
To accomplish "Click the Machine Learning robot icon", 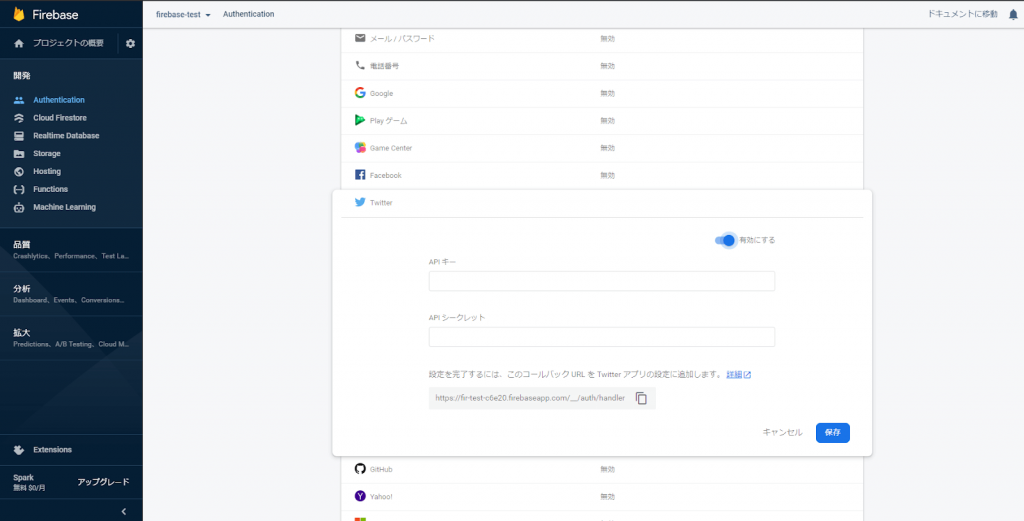I will pos(19,208).
